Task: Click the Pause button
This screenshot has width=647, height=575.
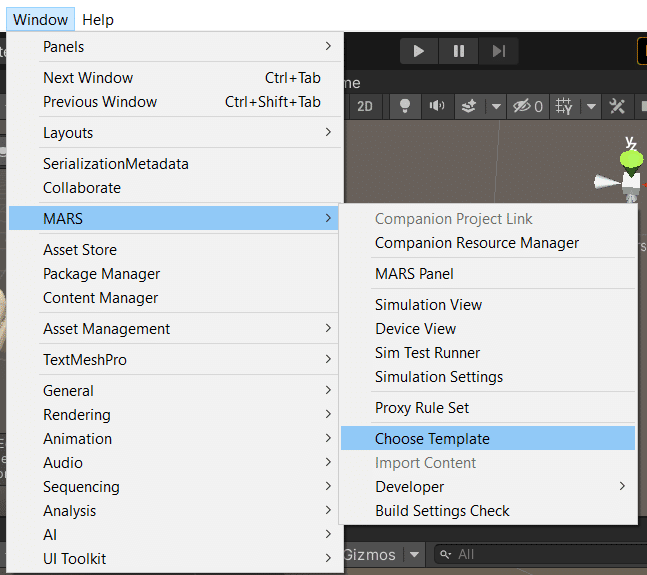Action: (x=458, y=51)
